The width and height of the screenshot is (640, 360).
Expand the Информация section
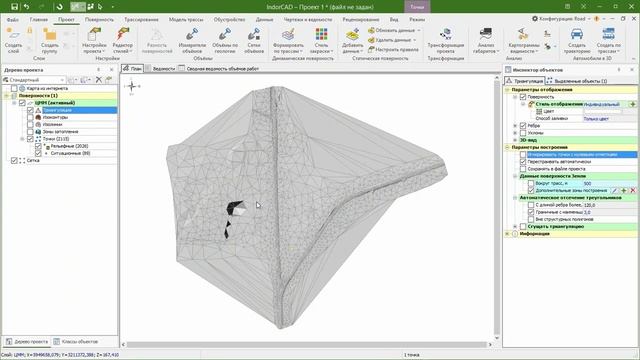point(507,234)
